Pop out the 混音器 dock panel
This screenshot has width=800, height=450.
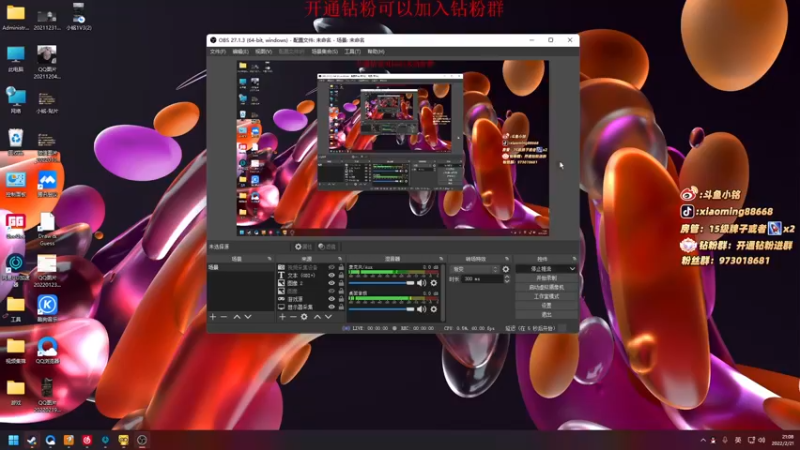pyautogui.click(x=441, y=259)
